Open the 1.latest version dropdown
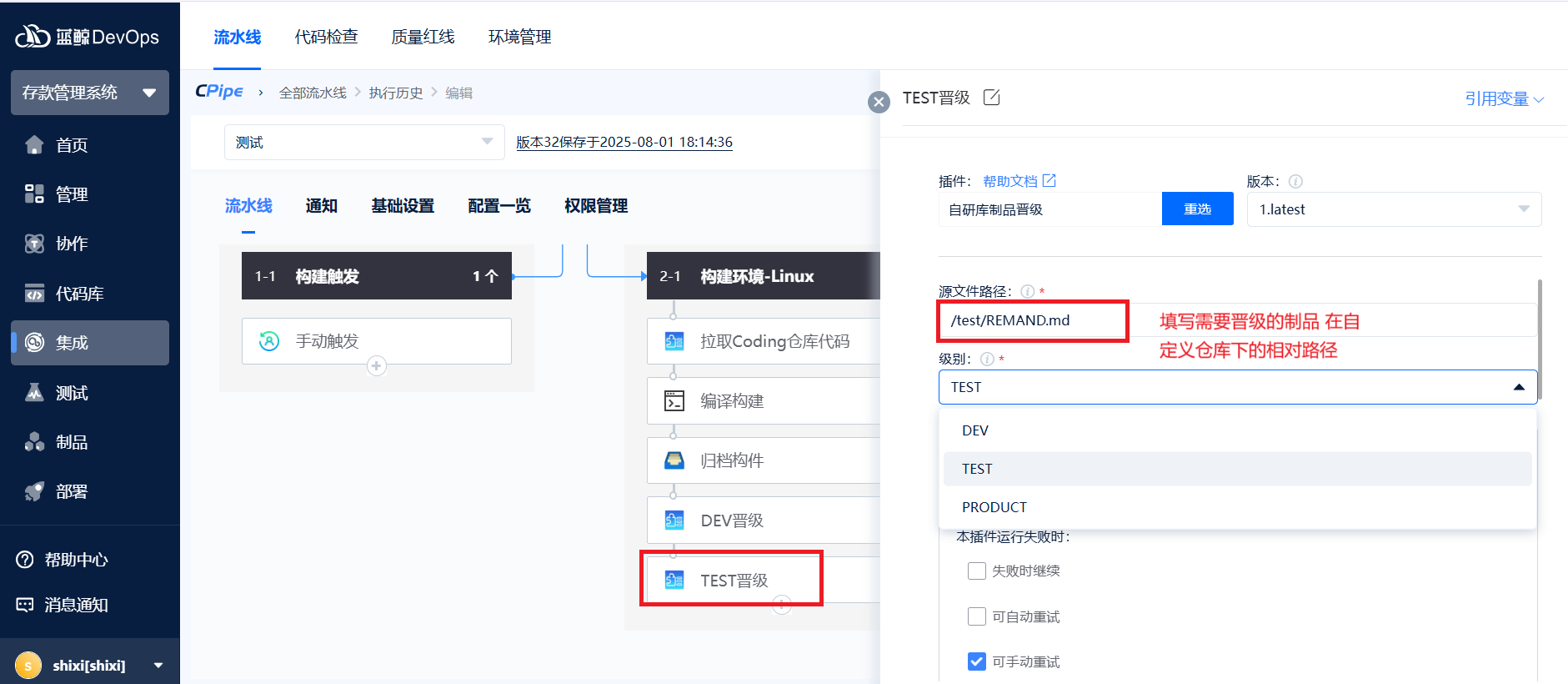This screenshot has width=1568, height=684. tap(1394, 209)
